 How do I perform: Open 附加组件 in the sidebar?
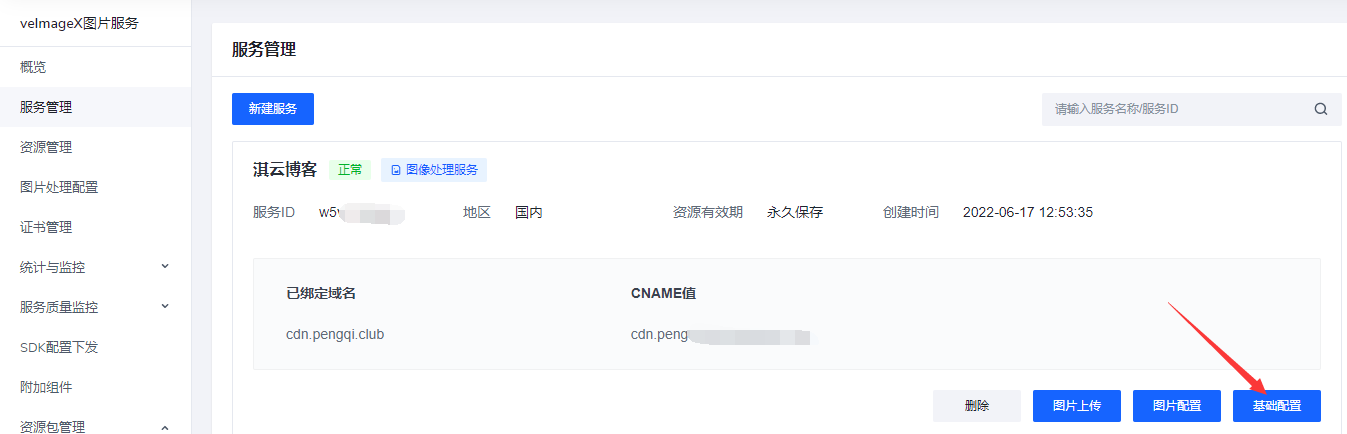(46, 387)
